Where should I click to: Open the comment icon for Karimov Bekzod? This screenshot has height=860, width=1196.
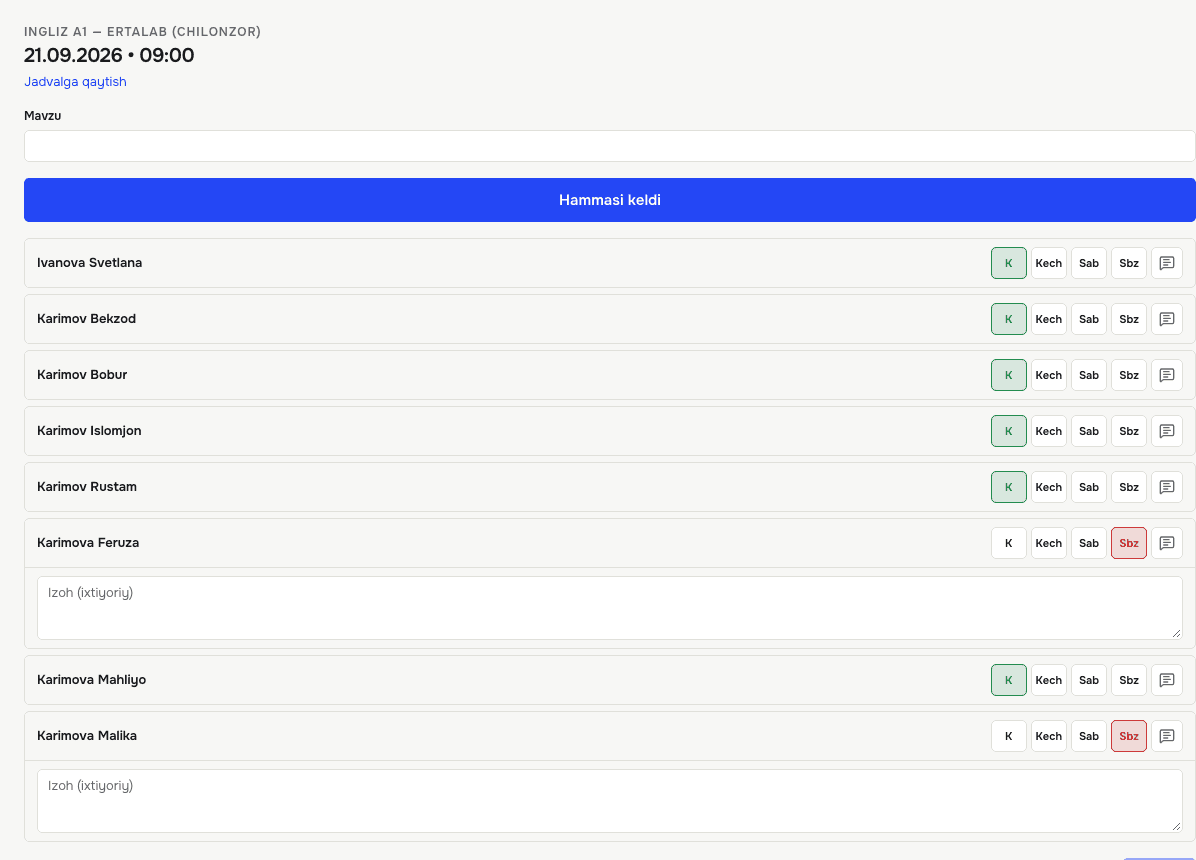point(1166,319)
